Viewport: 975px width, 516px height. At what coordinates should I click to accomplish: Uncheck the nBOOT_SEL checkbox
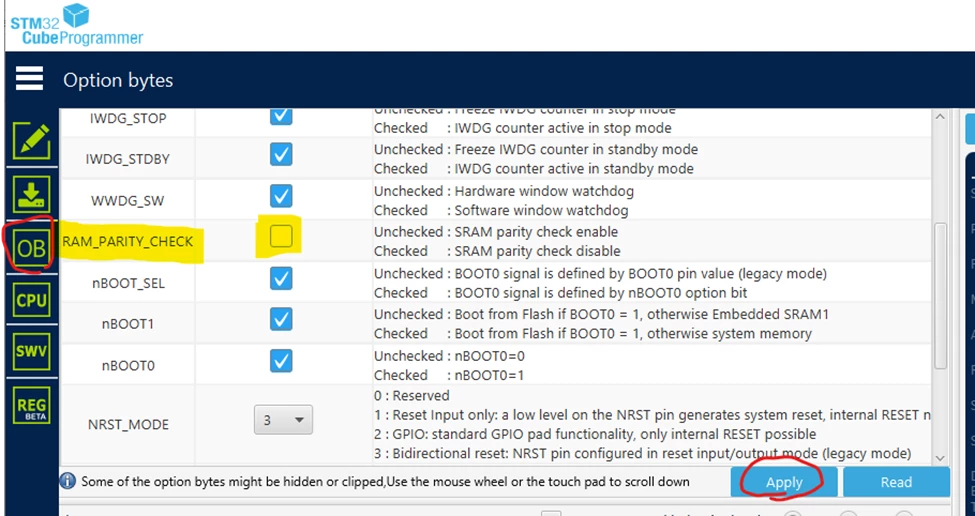tap(281, 279)
